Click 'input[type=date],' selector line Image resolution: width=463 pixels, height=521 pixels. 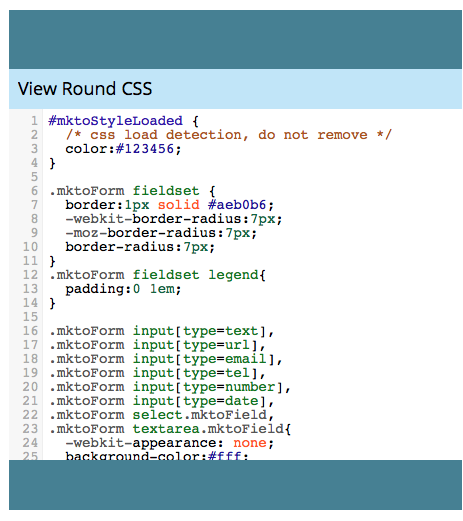click(162, 401)
